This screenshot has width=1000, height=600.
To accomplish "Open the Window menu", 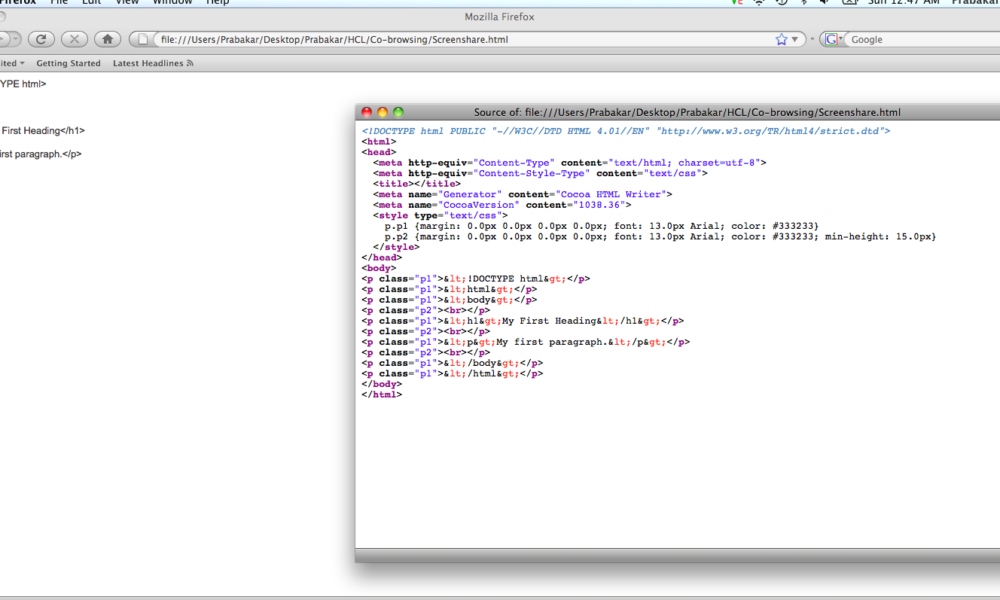I will pos(172,3).
